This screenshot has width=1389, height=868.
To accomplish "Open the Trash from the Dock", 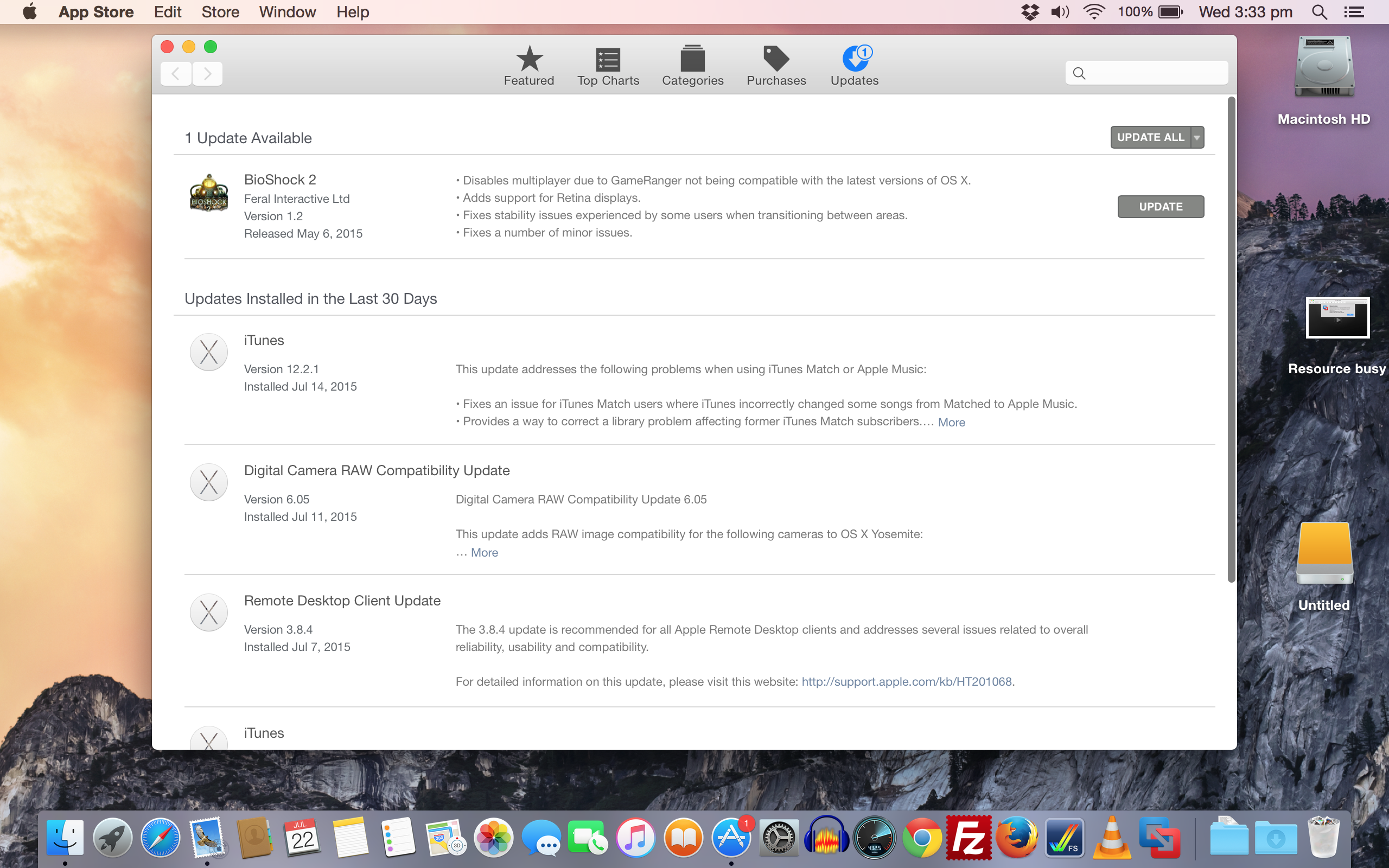I will coord(1323,837).
